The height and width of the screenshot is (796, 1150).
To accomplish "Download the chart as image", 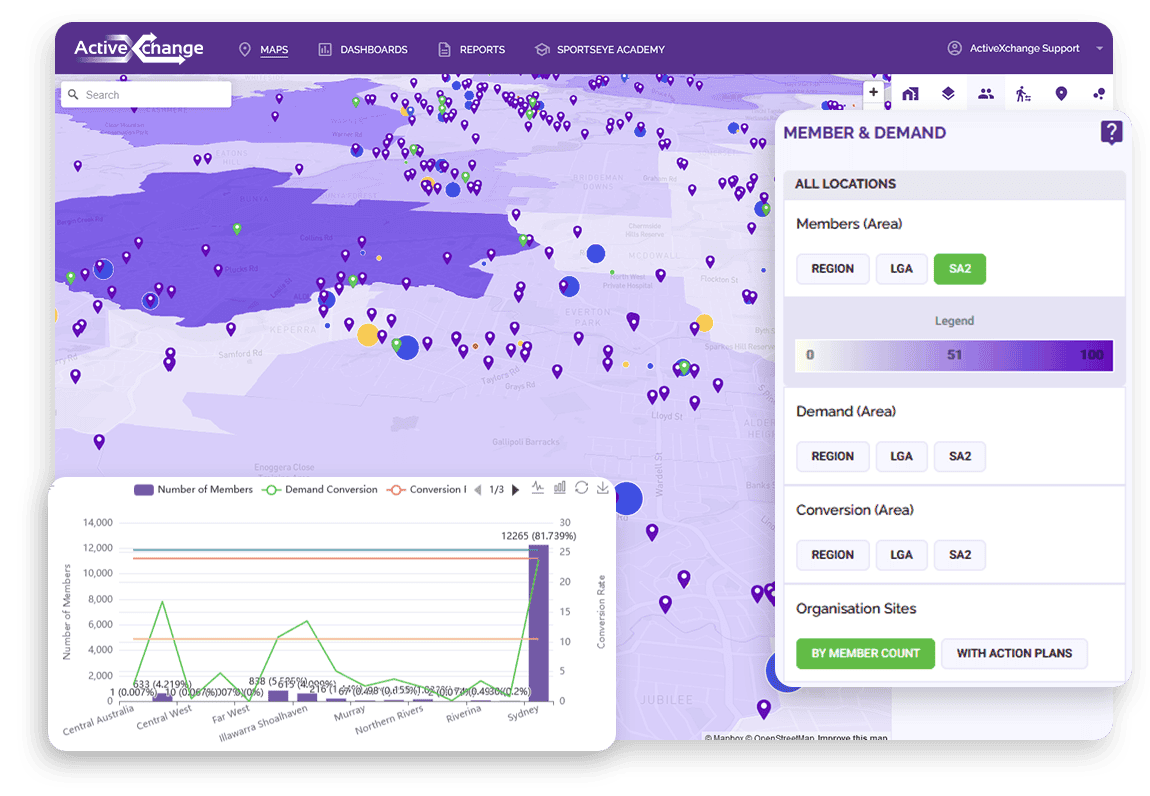I will coord(602,488).
